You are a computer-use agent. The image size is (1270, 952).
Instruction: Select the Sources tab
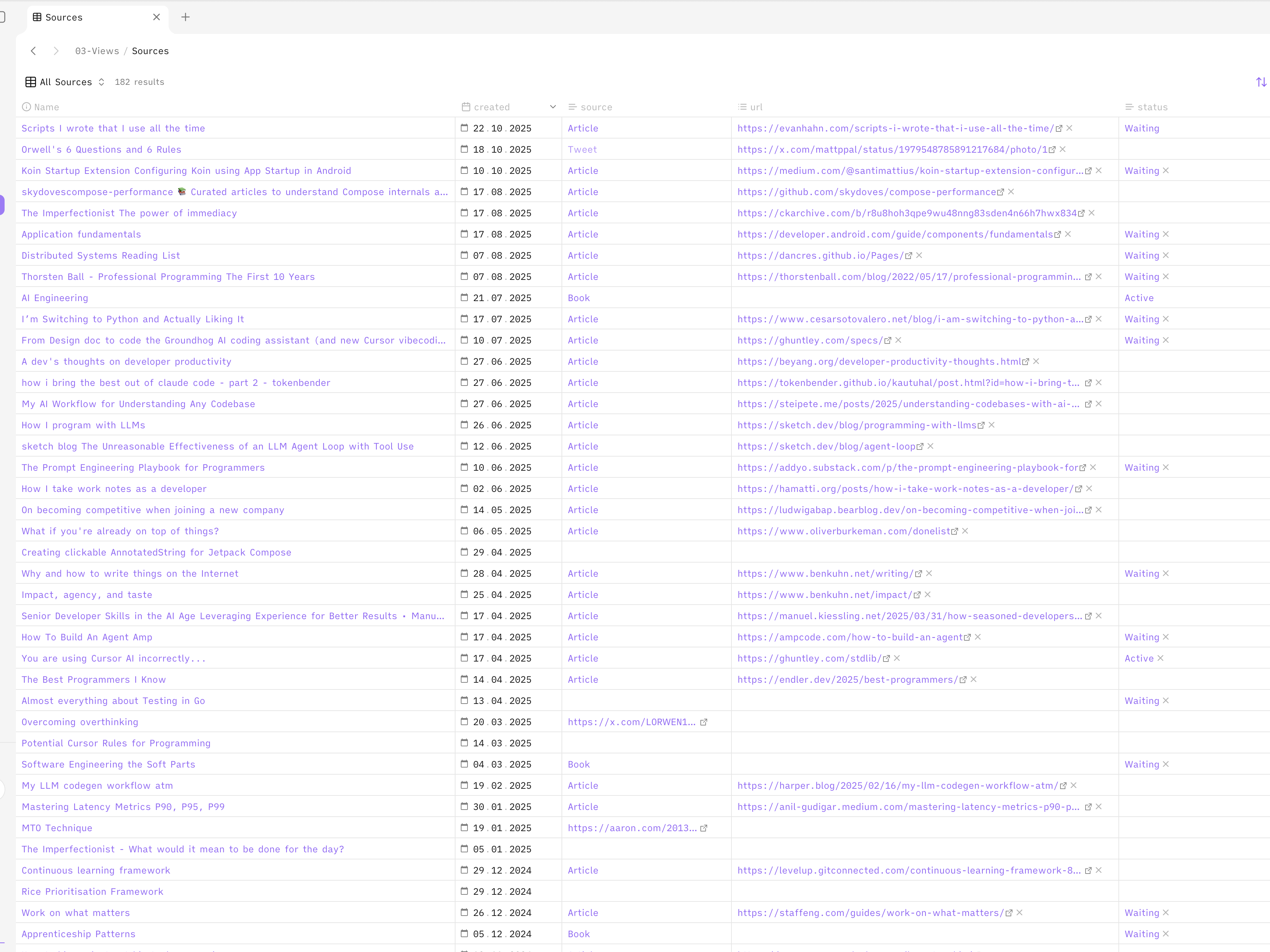pos(64,17)
